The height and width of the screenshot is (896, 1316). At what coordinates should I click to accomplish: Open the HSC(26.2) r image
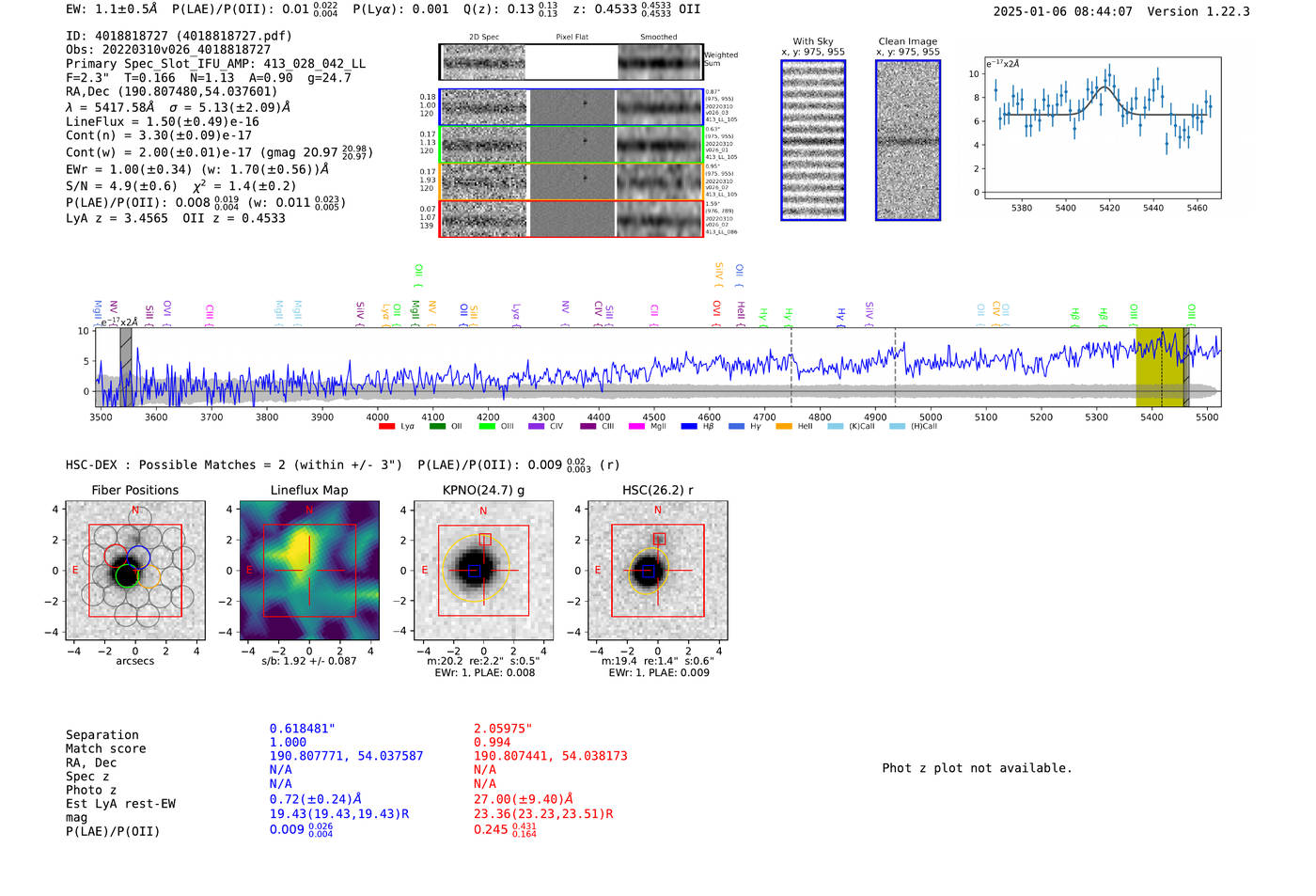tap(658, 571)
